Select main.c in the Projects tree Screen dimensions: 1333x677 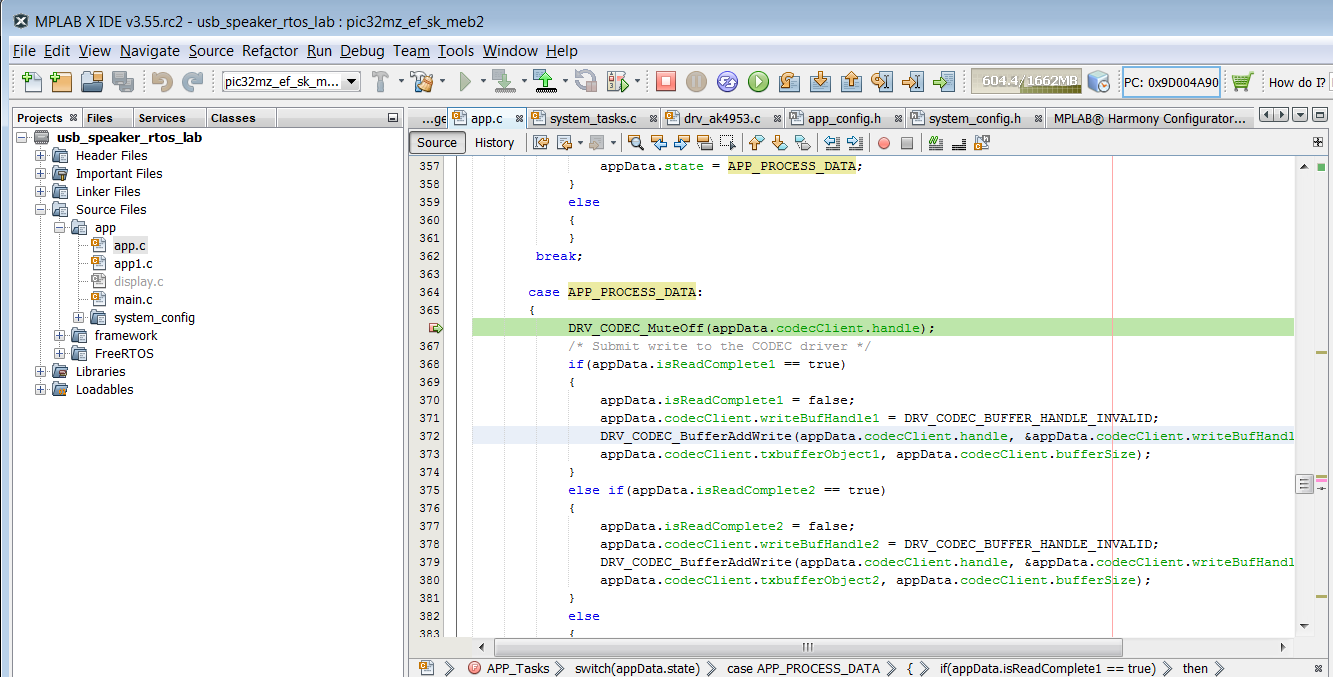133,300
